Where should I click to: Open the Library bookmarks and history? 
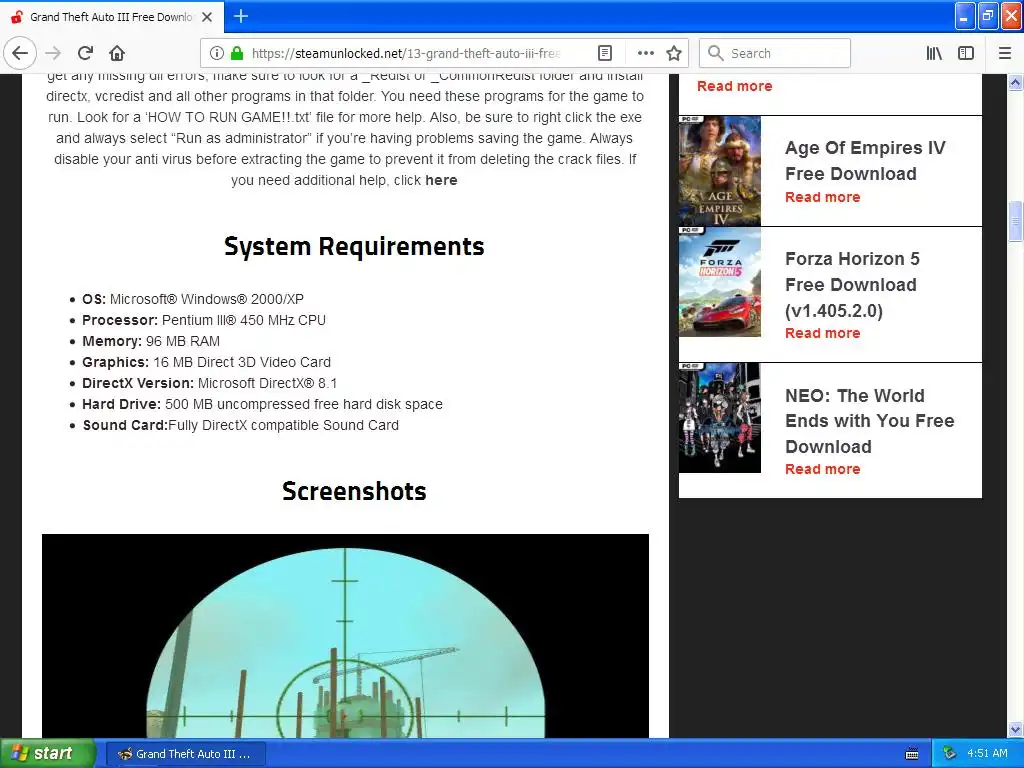point(934,53)
